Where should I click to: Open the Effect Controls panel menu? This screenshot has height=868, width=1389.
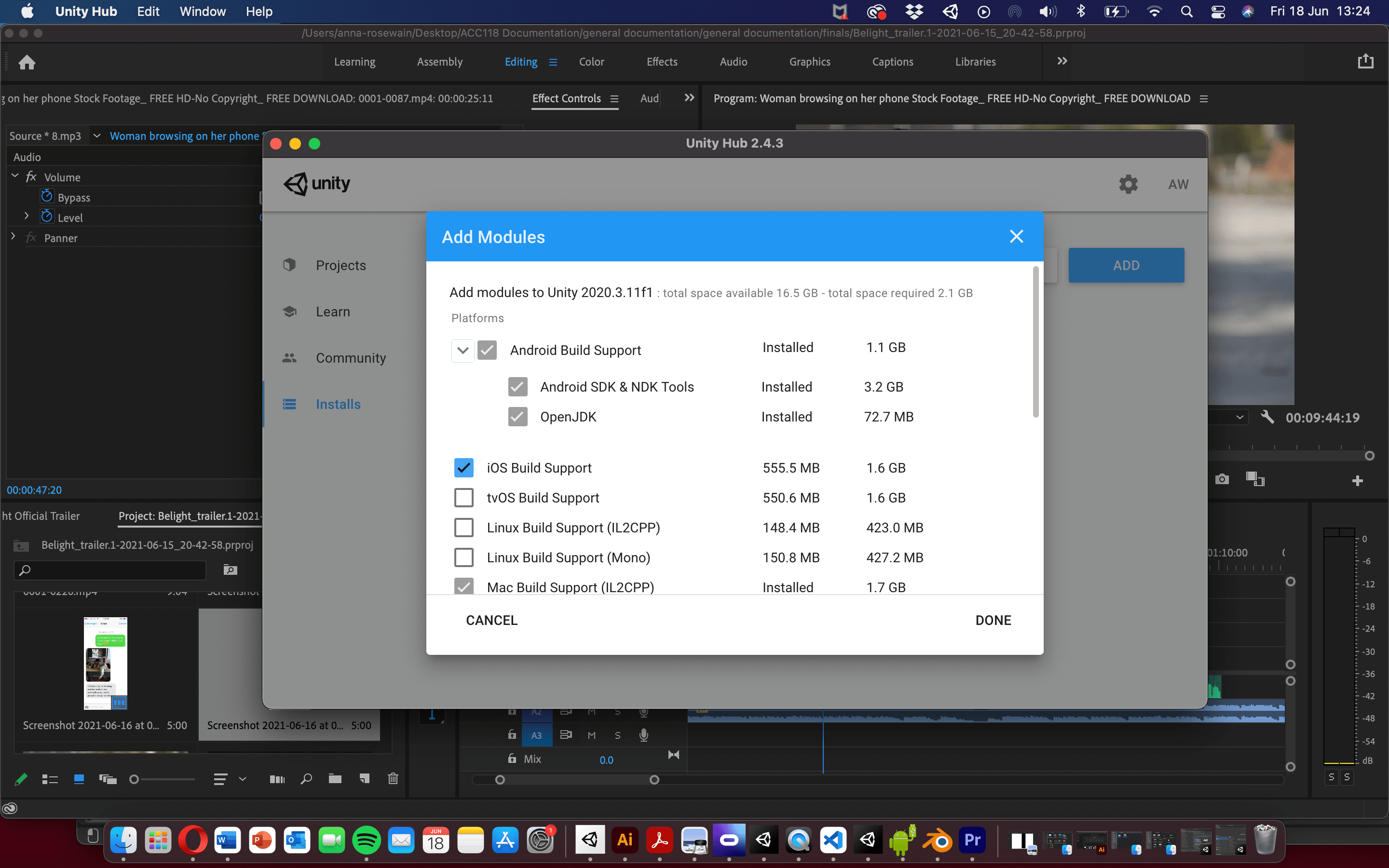(614, 99)
